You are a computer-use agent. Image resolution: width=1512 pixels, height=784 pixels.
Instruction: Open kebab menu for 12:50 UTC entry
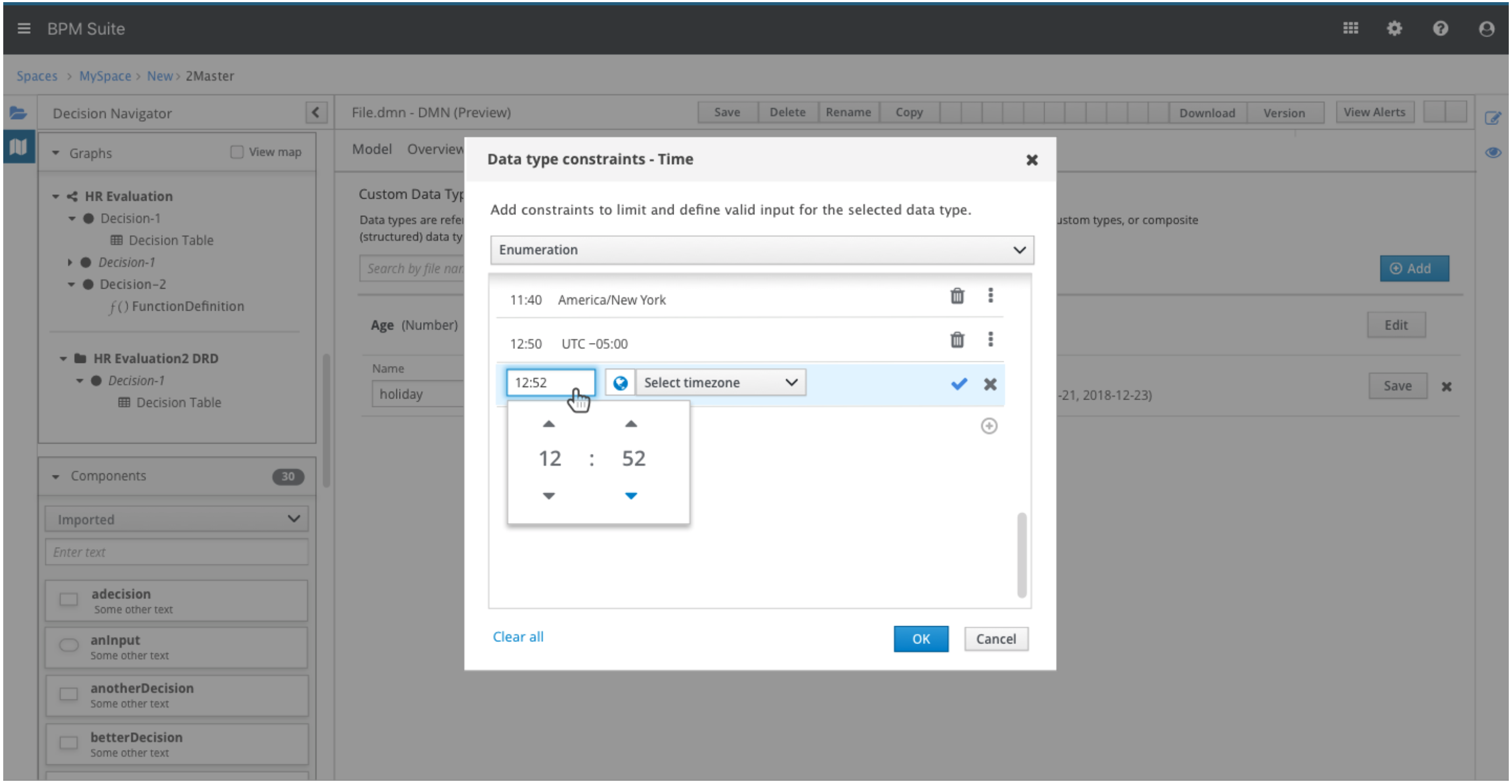click(990, 339)
